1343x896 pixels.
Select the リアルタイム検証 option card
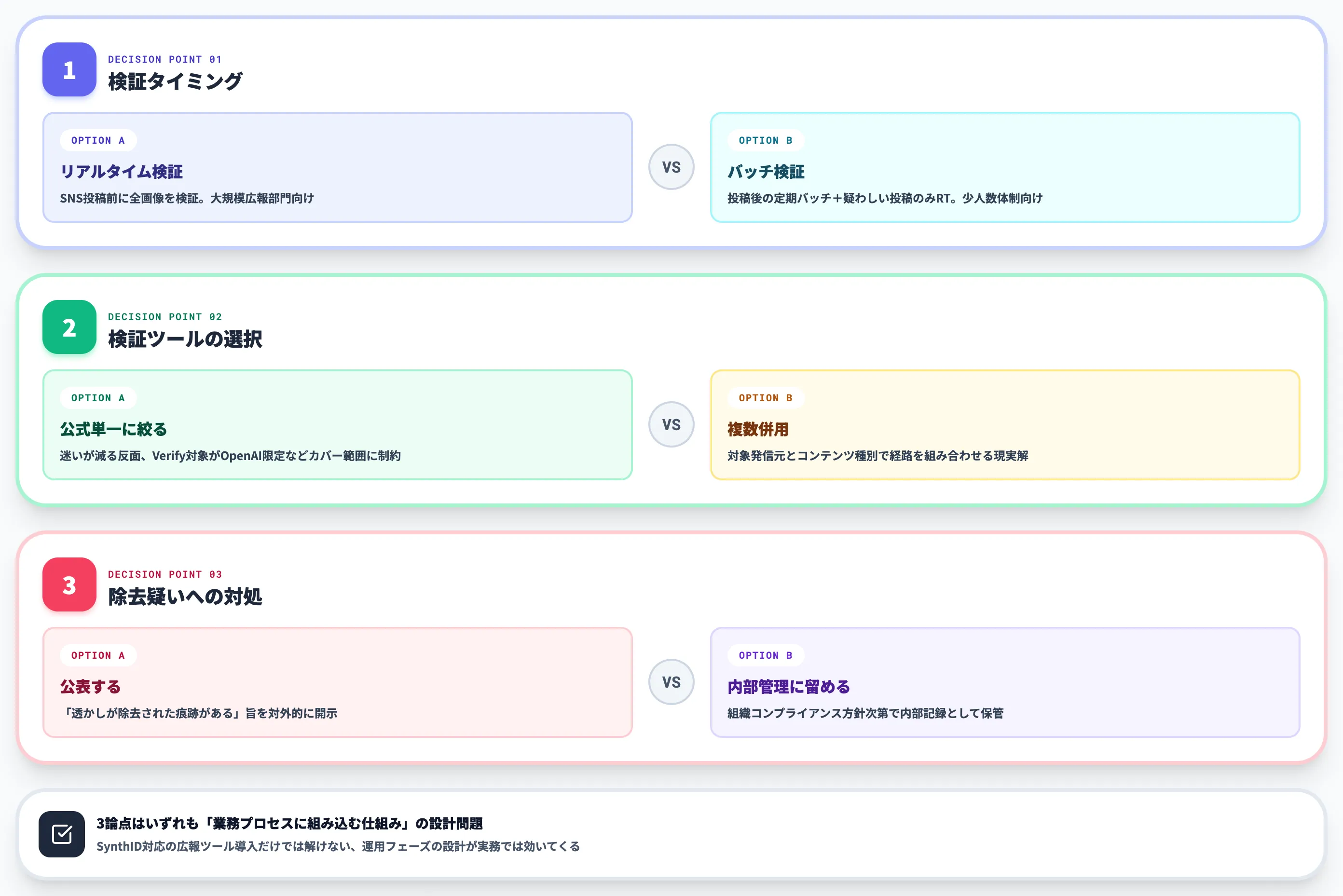(338, 167)
